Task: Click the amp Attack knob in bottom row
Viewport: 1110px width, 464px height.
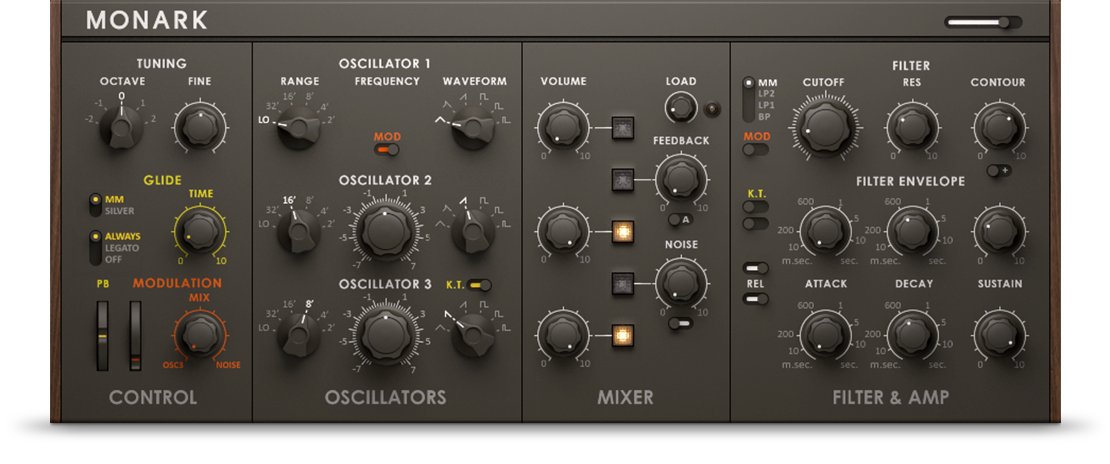Action: (825, 336)
